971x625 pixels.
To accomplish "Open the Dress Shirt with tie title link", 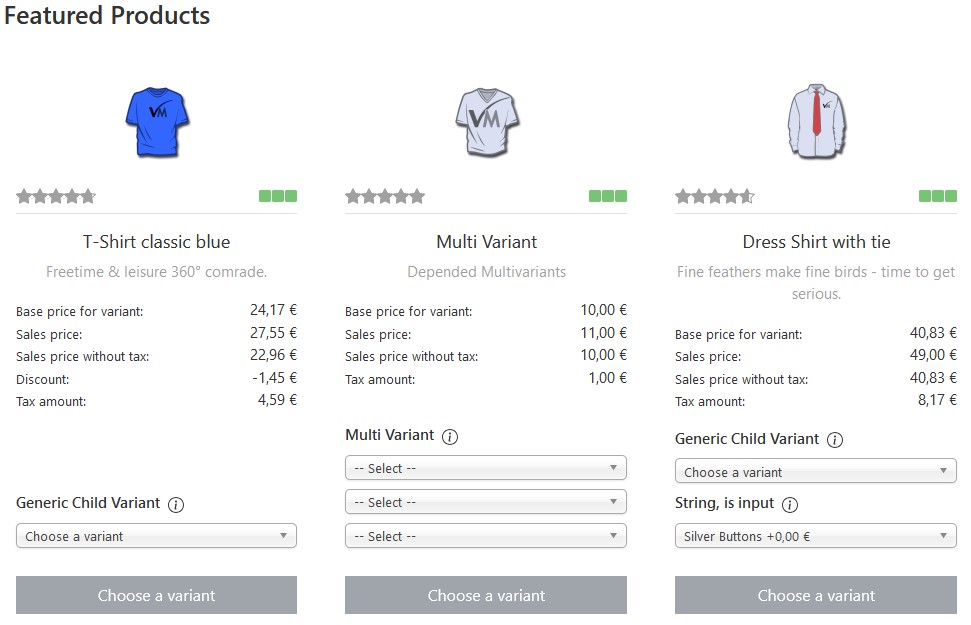I will [816, 242].
